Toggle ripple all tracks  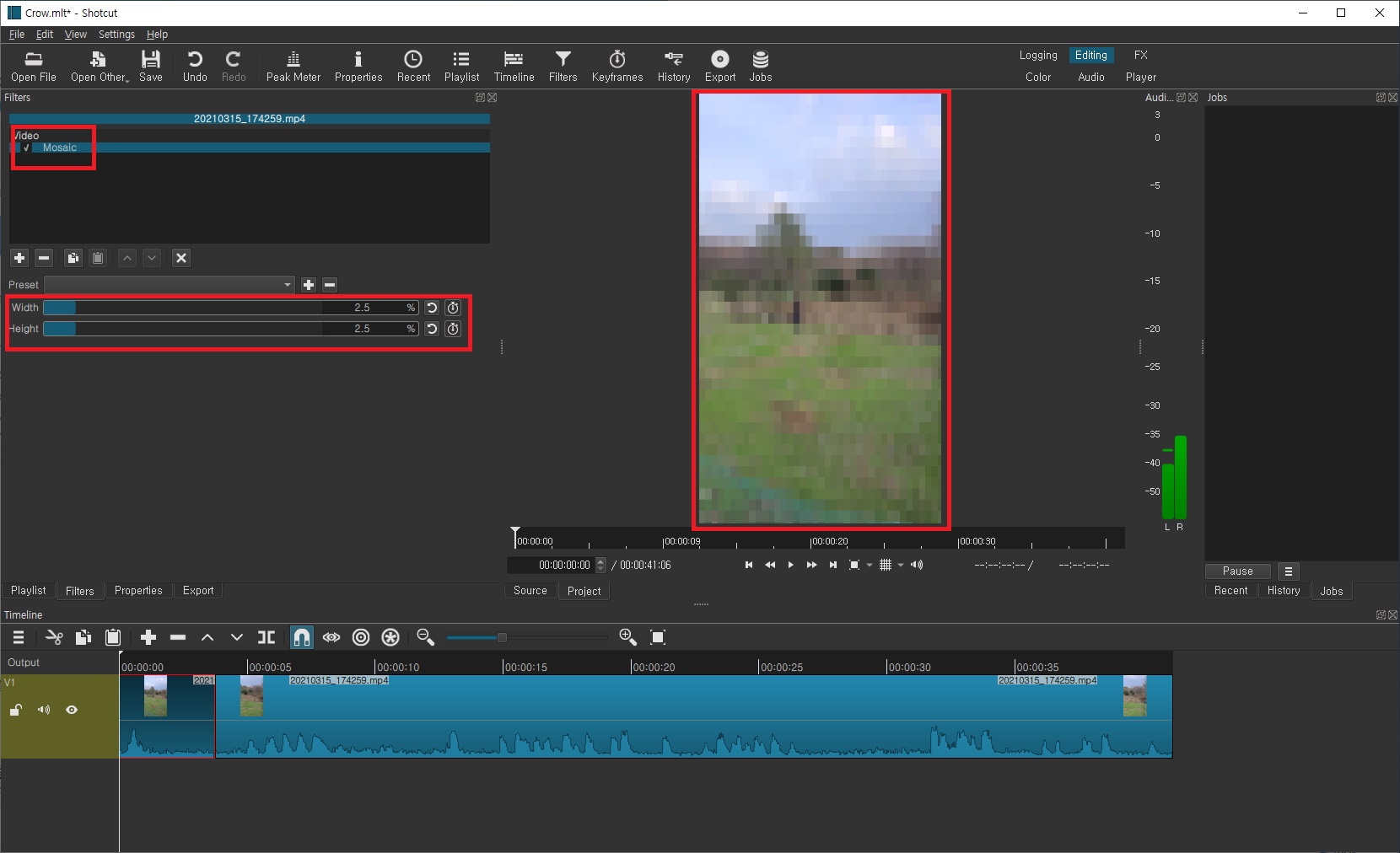[x=390, y=637]
